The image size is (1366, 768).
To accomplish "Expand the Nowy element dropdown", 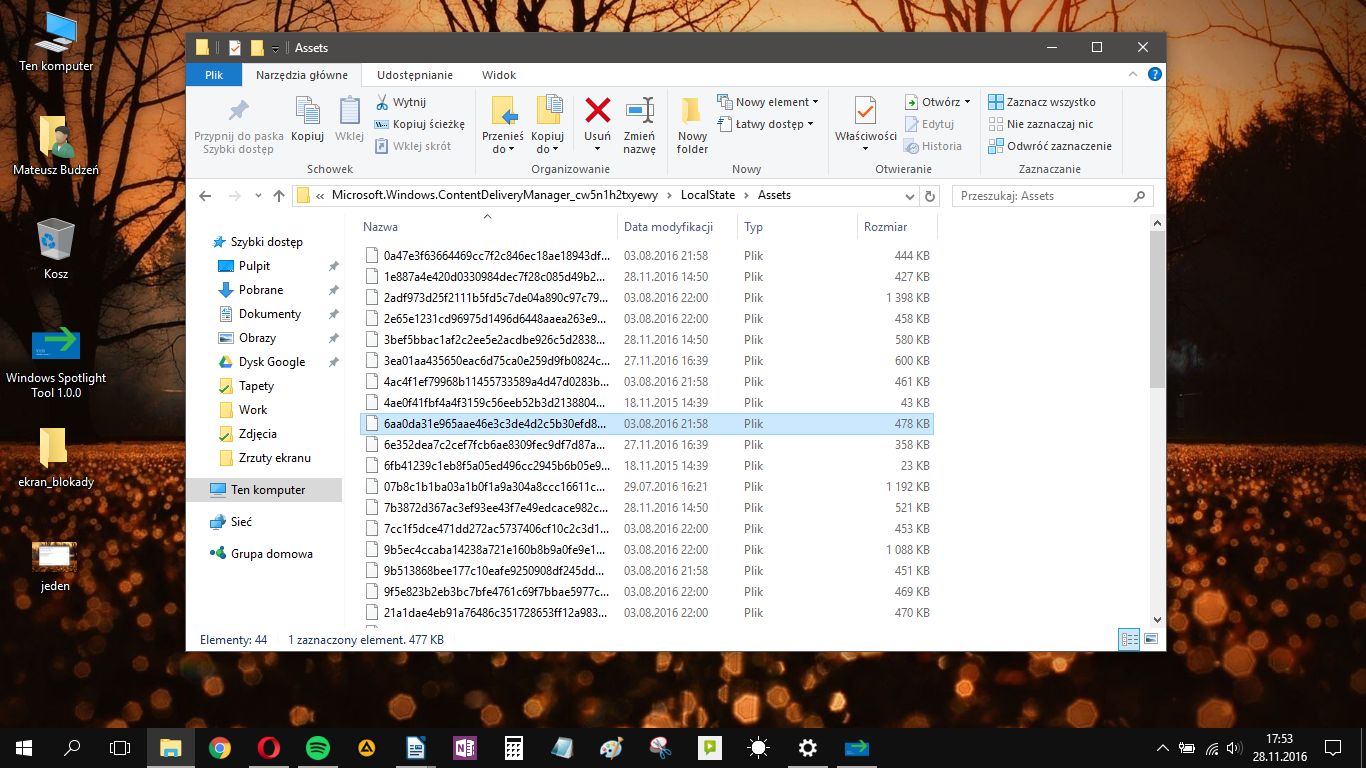I will [x=768, y=102].
